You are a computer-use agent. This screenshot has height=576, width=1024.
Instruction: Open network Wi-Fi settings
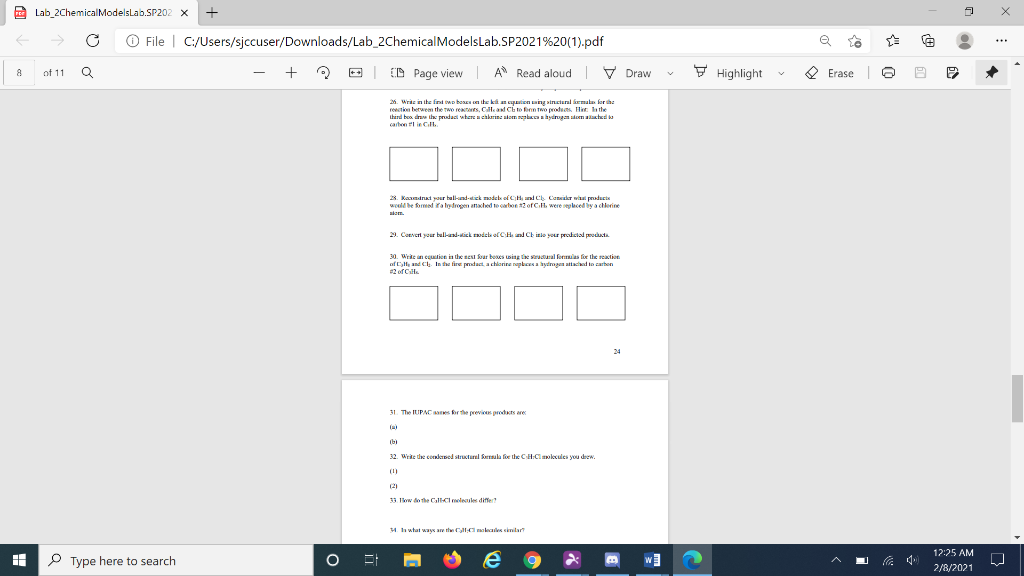[888, 560]
